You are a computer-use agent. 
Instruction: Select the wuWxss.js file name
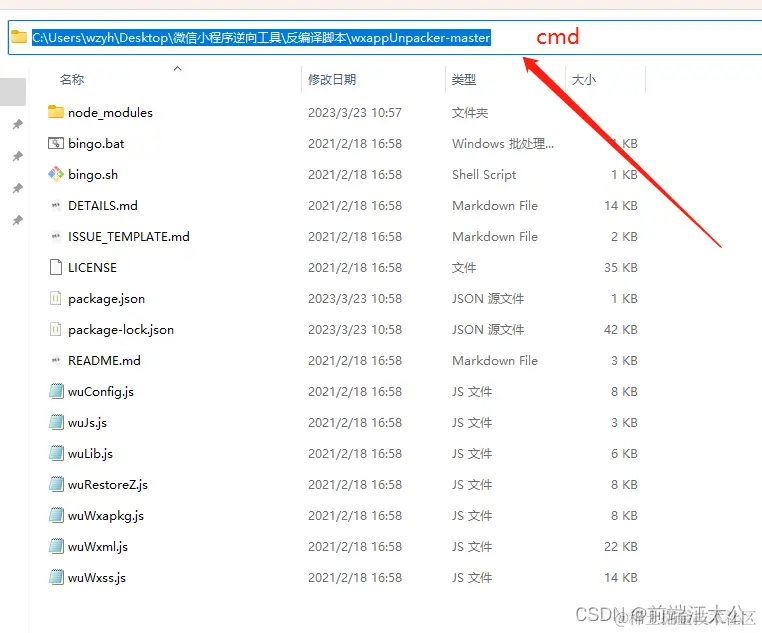point(97,578)
